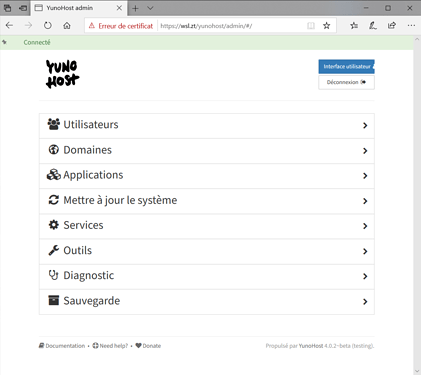Open the browser more options ellipsis menu

pyautogui.click(x=411, y=26)
